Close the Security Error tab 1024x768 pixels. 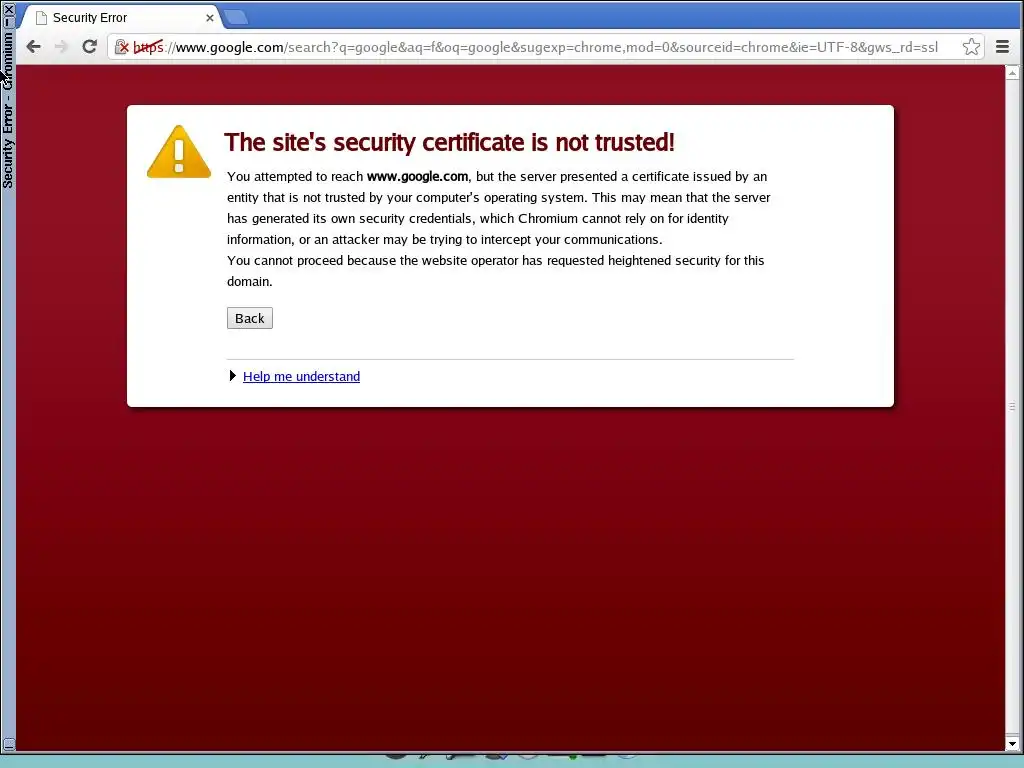[210, 18]
